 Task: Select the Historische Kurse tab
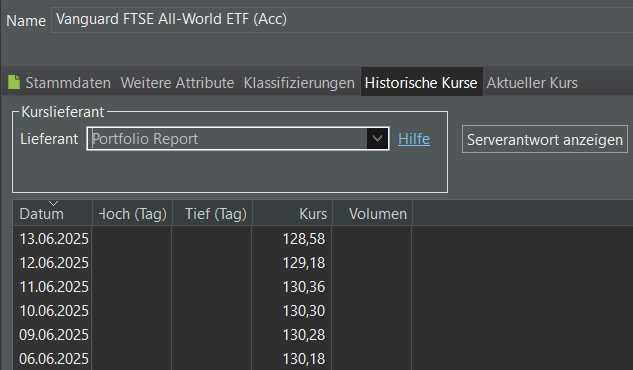click(x=421, y=83)
